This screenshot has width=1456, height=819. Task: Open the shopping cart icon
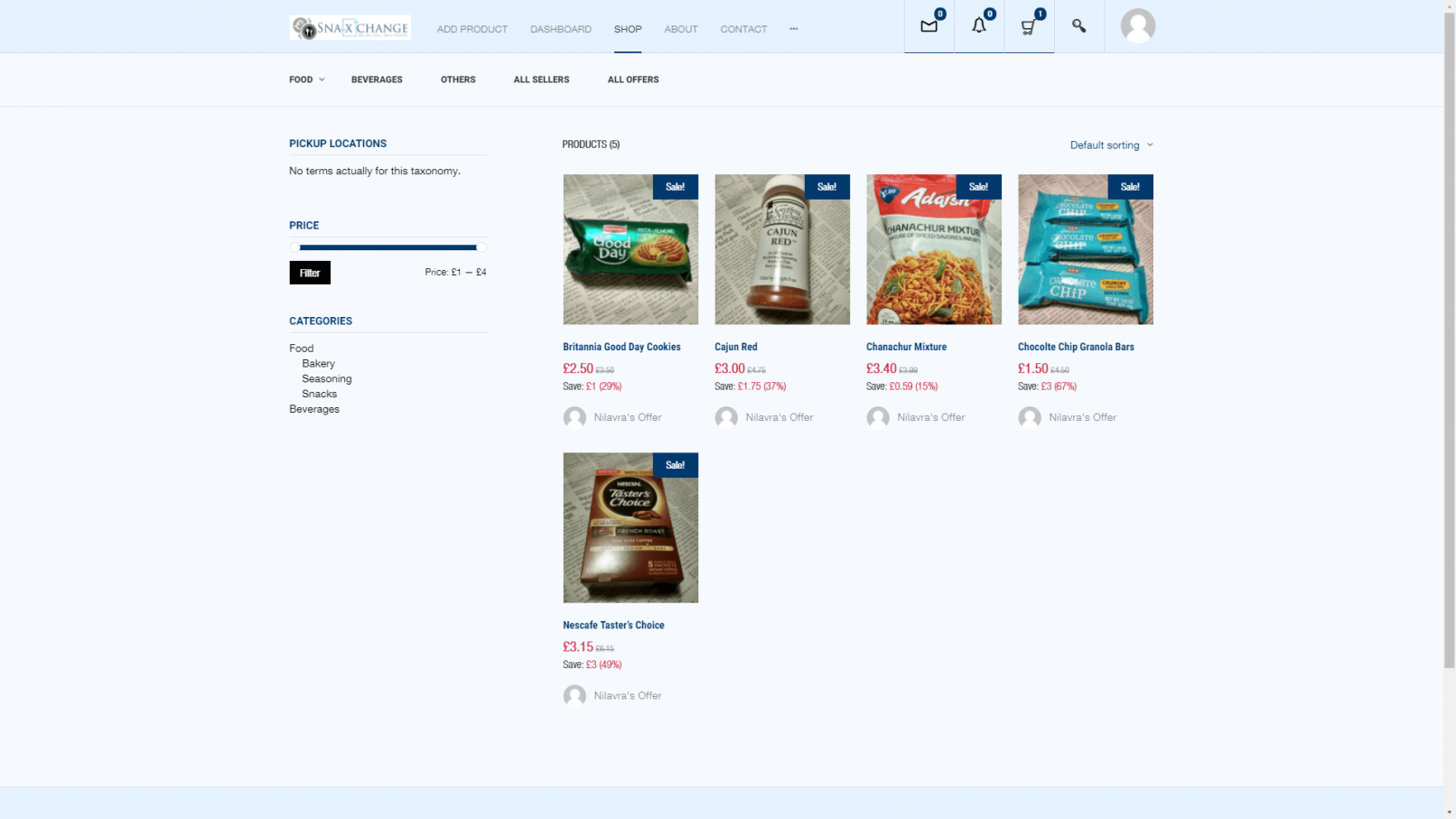(x=1028, y=26)
